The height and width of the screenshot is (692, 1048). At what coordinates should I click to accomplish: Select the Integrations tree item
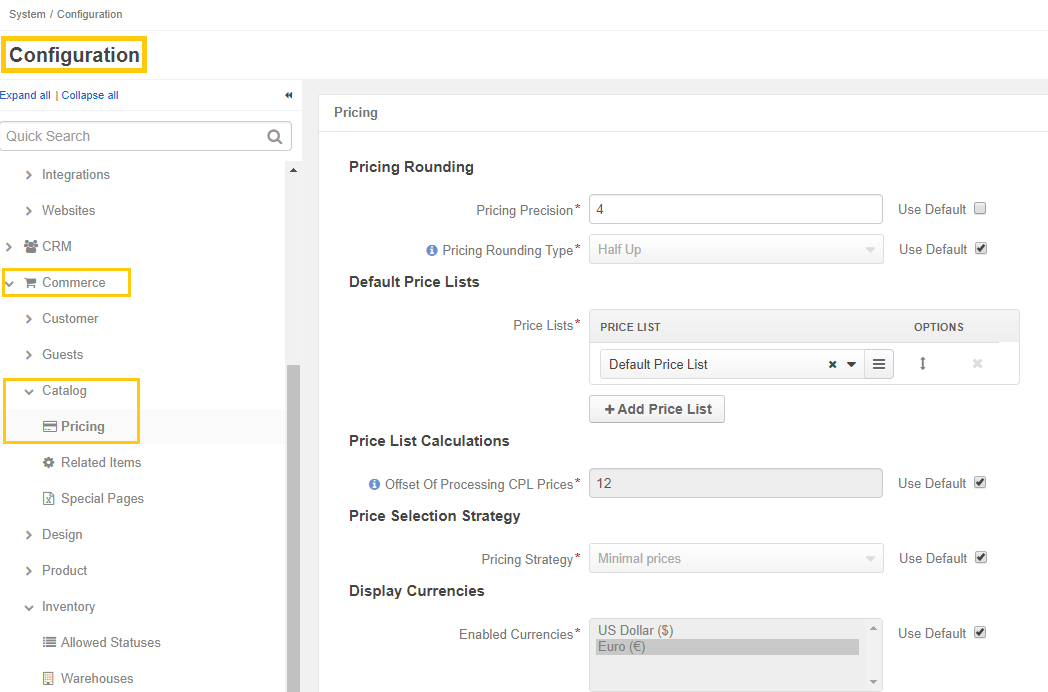[x=76, y=175]
